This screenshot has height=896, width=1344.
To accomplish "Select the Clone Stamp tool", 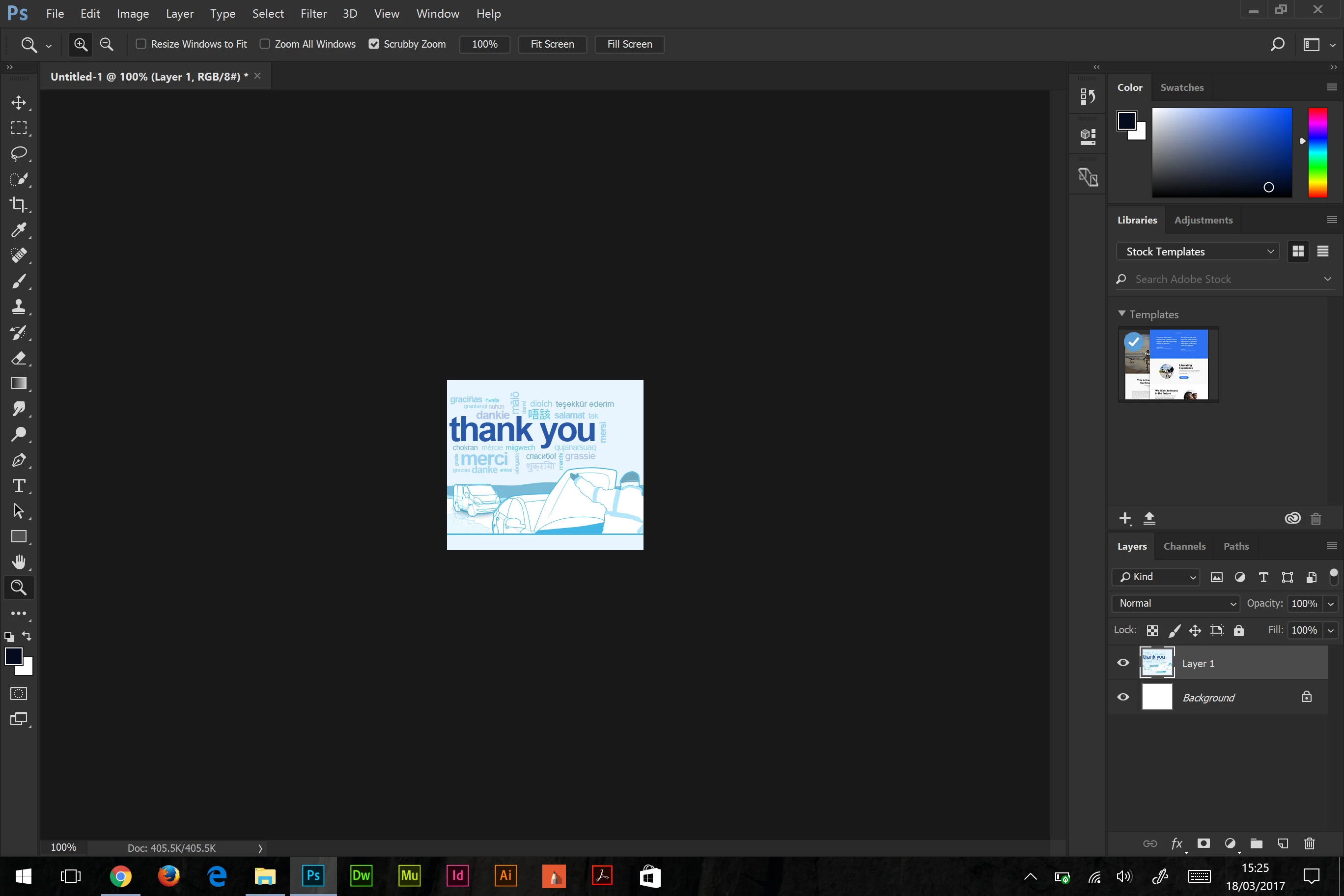I will point(18,307).
